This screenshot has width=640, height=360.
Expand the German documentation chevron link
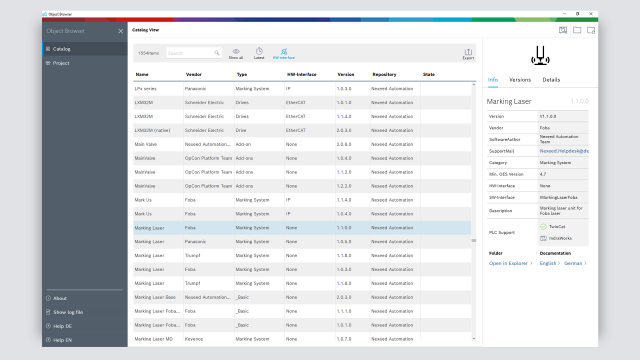point(575,263)
